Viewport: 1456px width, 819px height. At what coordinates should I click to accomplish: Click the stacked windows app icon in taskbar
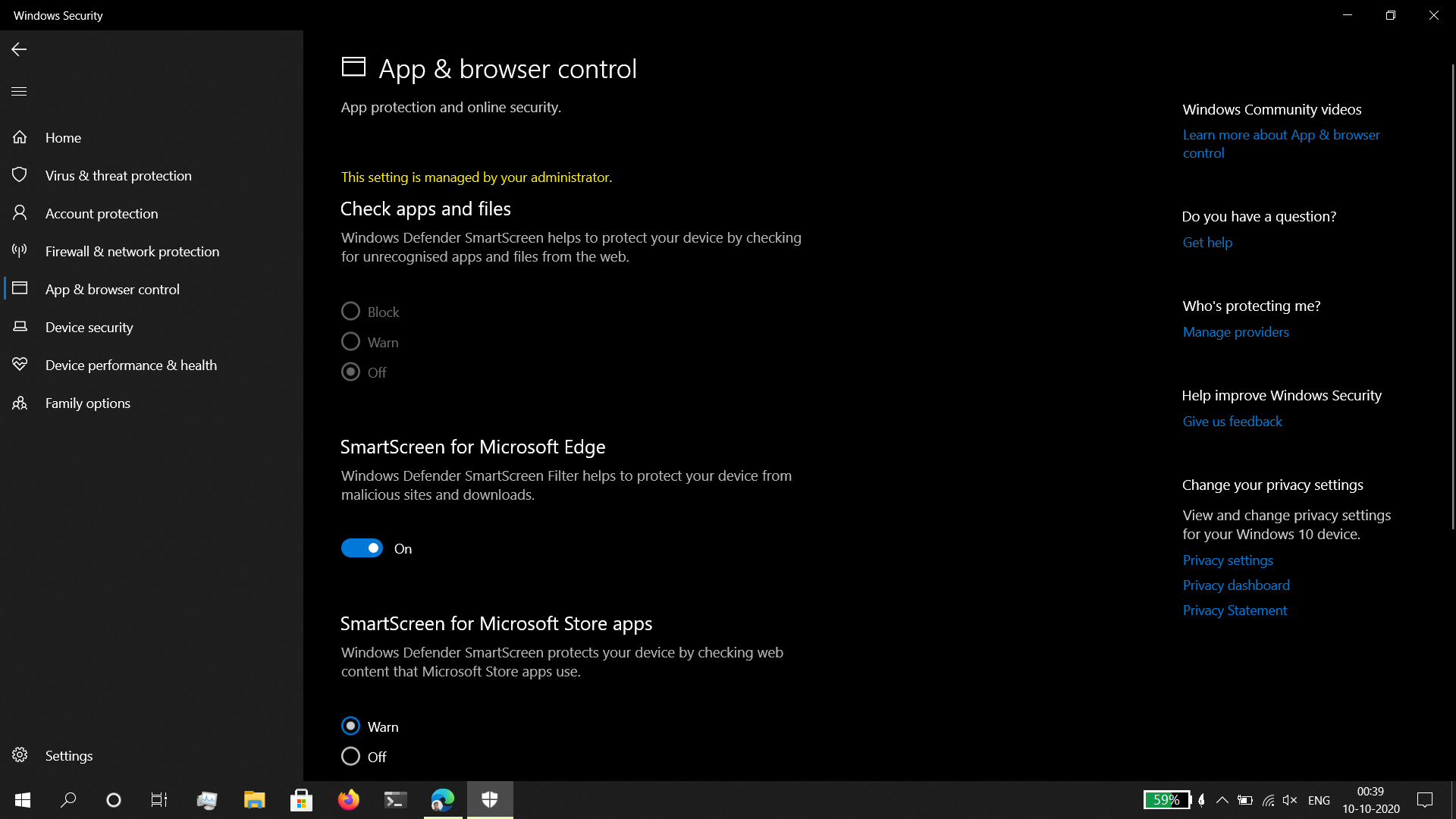207,800
